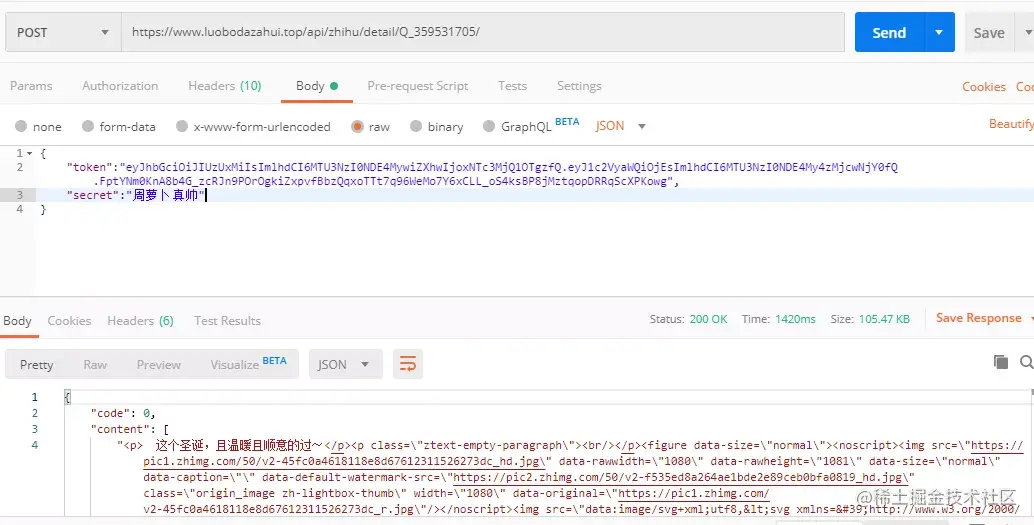Click Save Response
The height and width of the screenshot is (525, 1034).
979,318
